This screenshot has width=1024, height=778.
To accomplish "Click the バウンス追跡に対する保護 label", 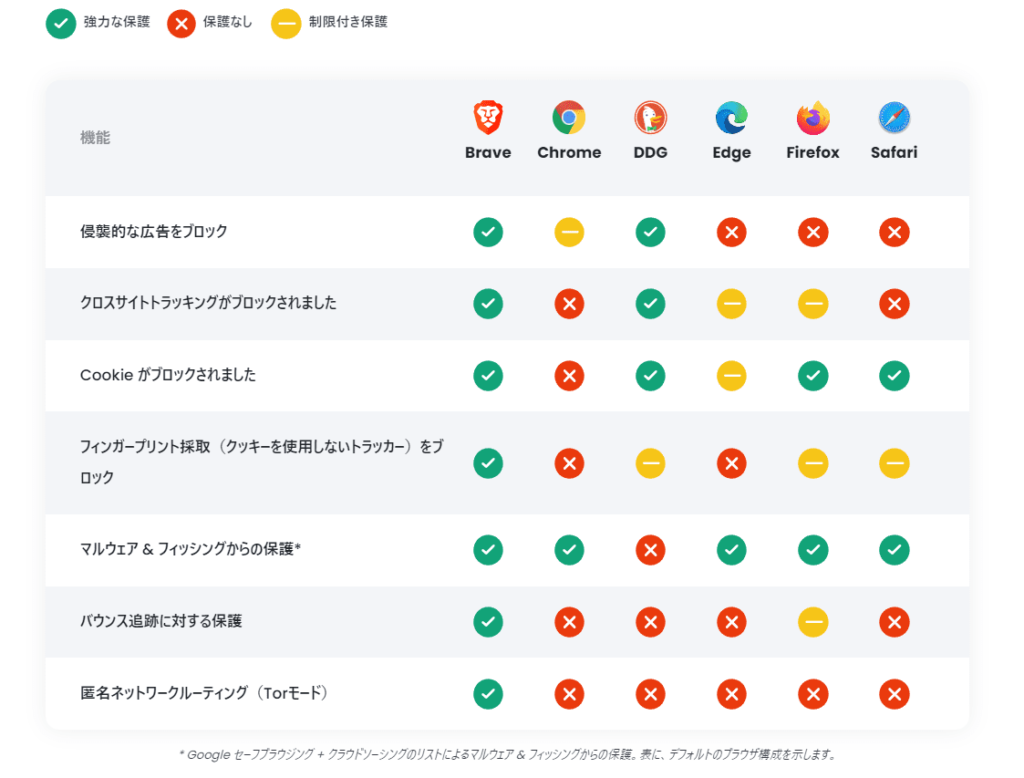I will tap(161, 621).
